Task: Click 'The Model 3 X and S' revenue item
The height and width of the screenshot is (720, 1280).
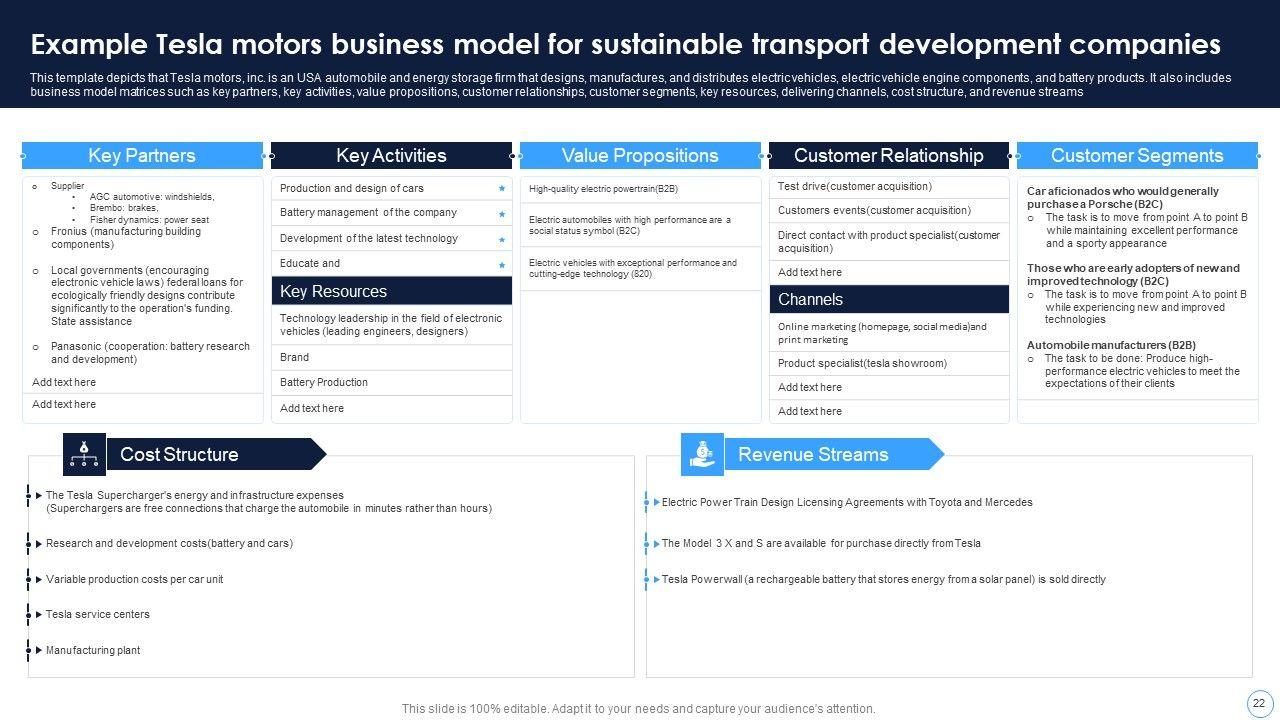Action: tap(821, 544)
